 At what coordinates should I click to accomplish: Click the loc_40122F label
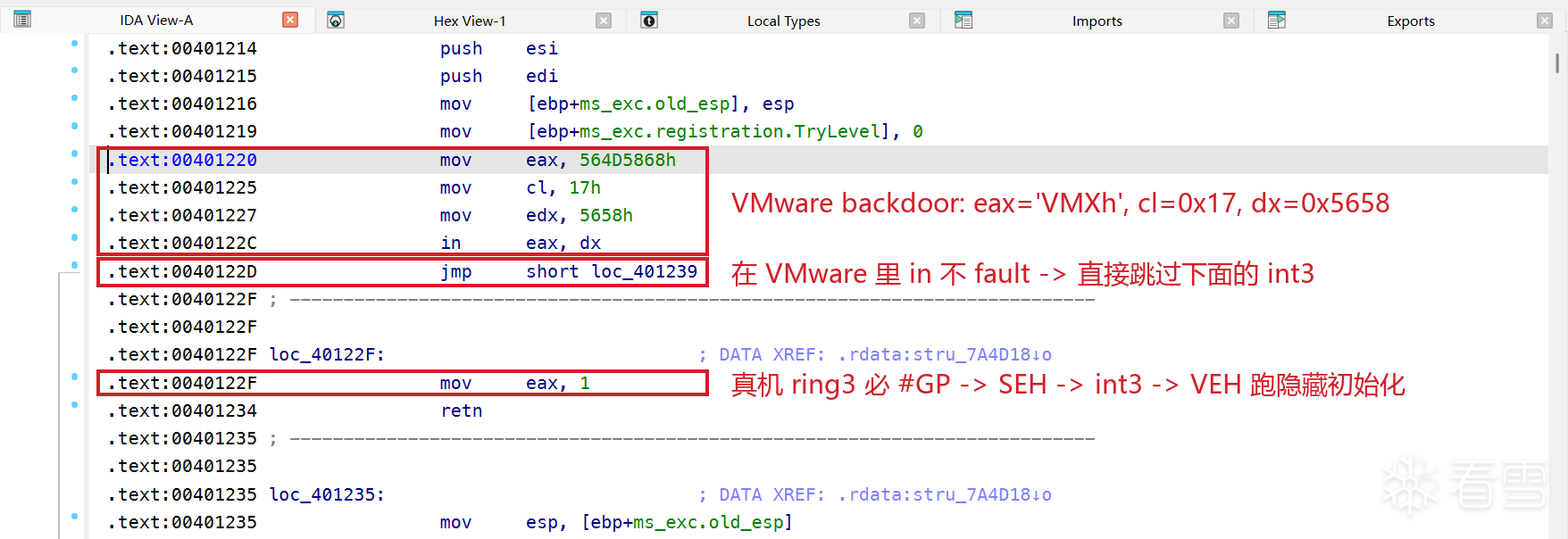click(x=327, y=354)
